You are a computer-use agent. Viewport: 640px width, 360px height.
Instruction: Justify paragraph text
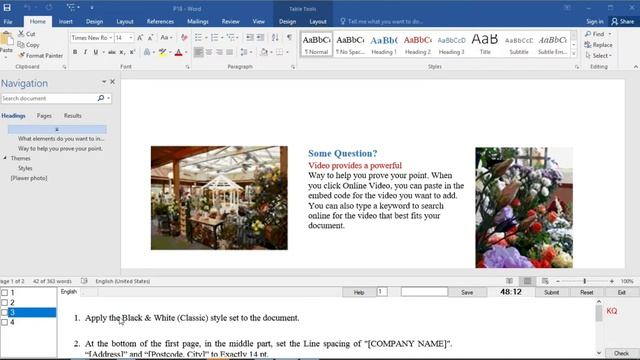(229, 52)
